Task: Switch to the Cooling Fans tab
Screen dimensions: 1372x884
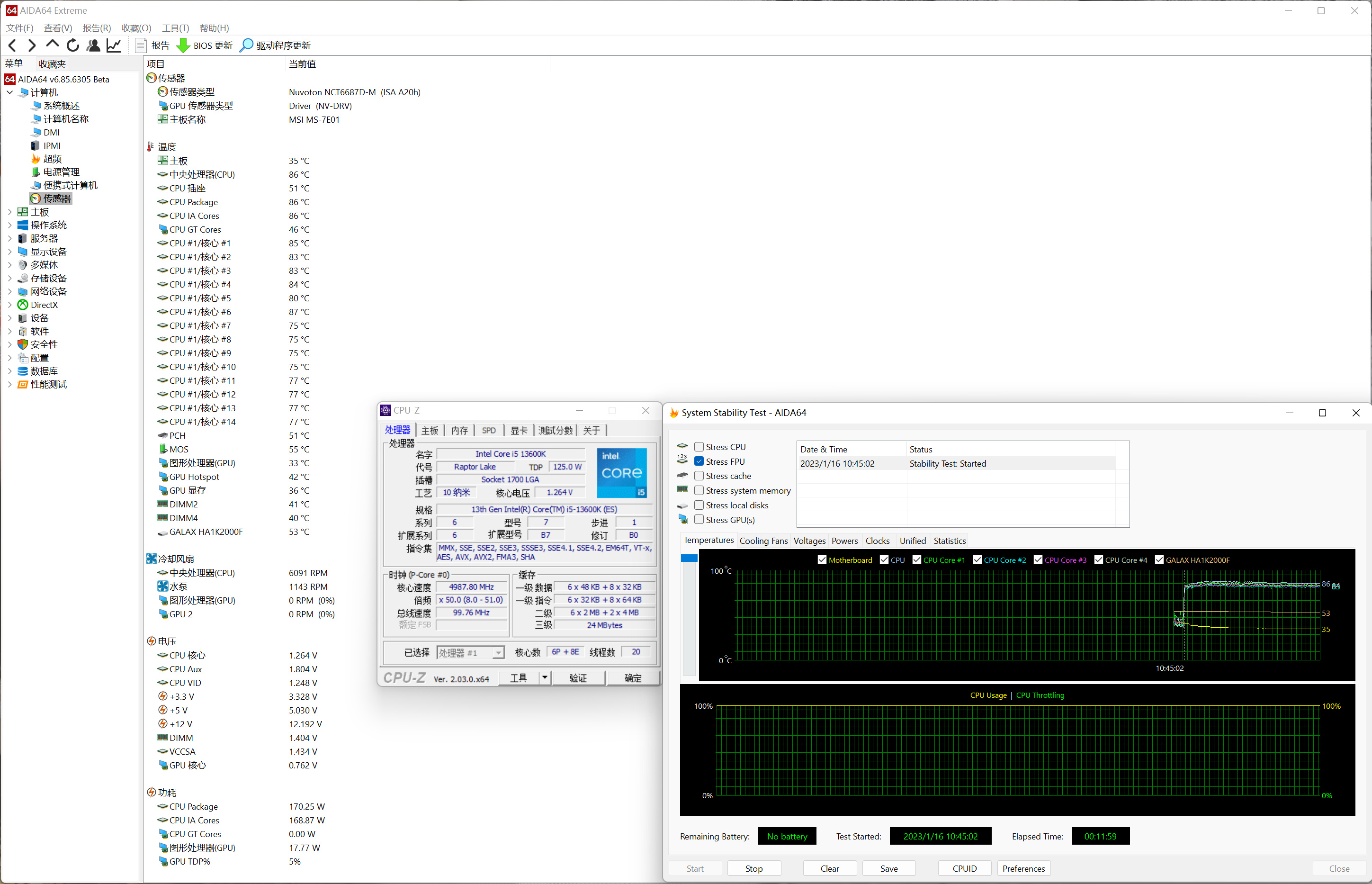Action: pyautogui.click(x=763, y=541)
